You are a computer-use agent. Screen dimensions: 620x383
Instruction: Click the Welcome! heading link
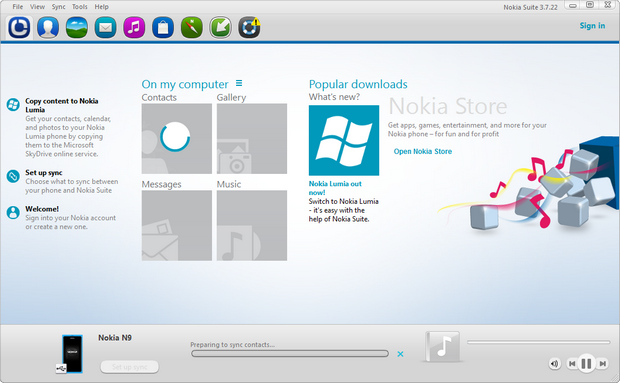(42, 209)
